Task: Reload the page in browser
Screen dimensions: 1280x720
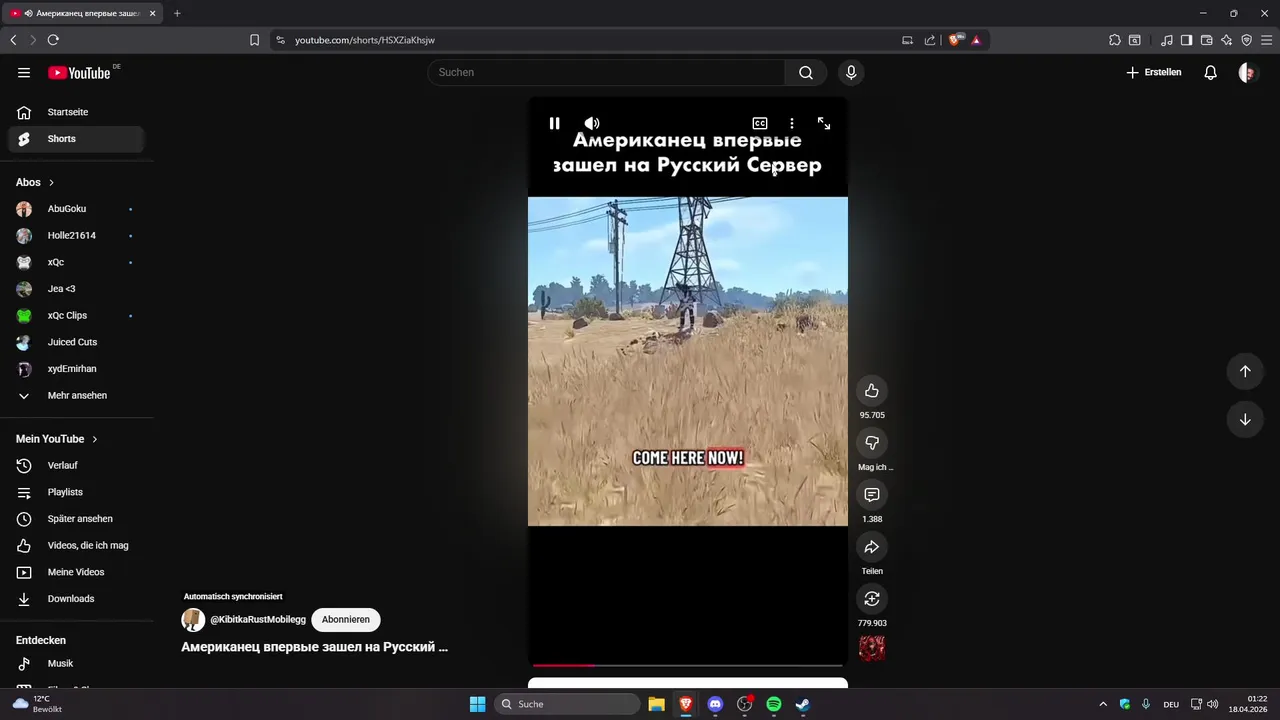Action: point(53,40)
